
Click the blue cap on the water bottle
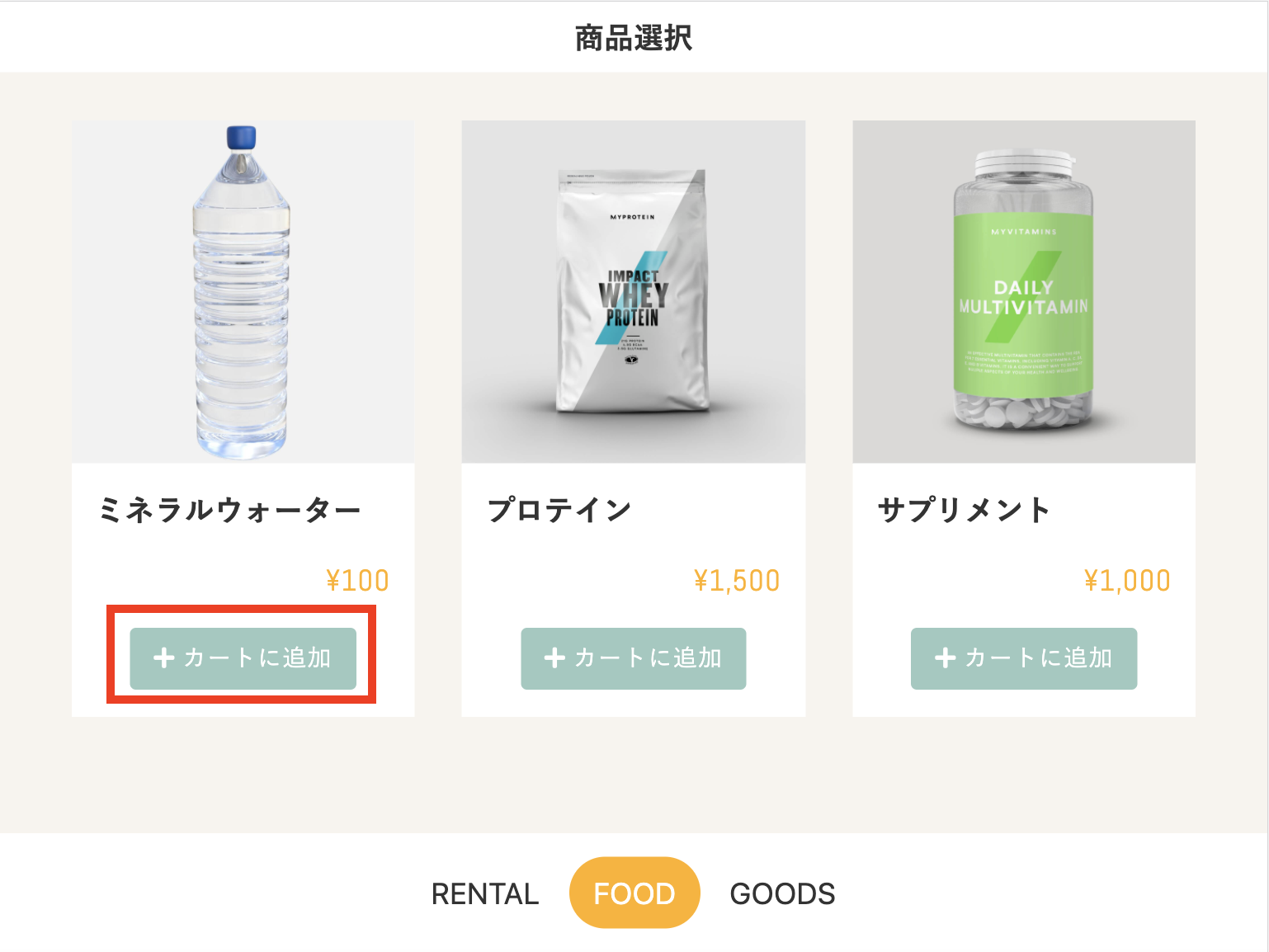click(x=241, y=137)
